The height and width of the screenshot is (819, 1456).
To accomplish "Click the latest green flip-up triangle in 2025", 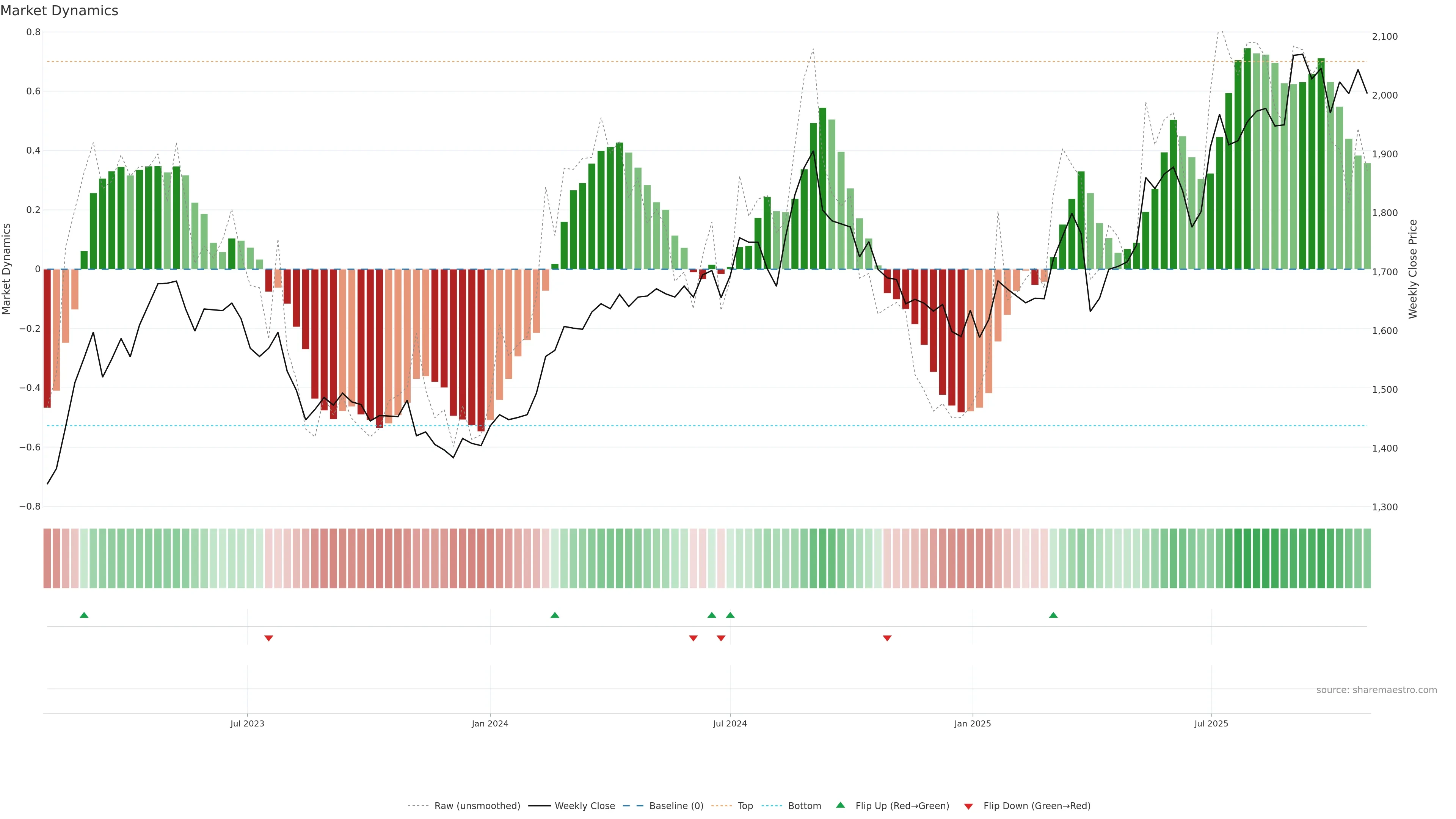I will (x=1053, y=615).
